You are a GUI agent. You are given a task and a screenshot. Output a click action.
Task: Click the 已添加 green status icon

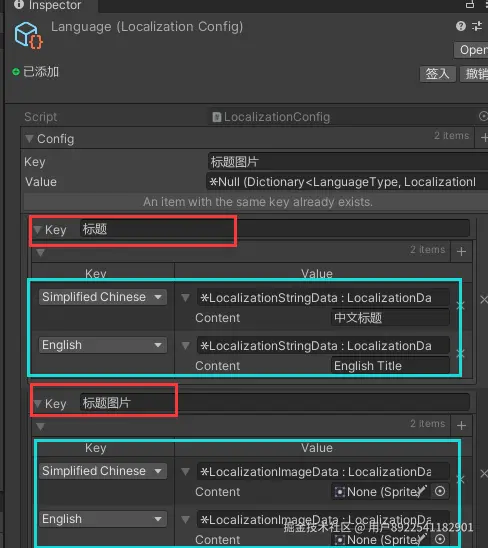(x=16, y=72)
